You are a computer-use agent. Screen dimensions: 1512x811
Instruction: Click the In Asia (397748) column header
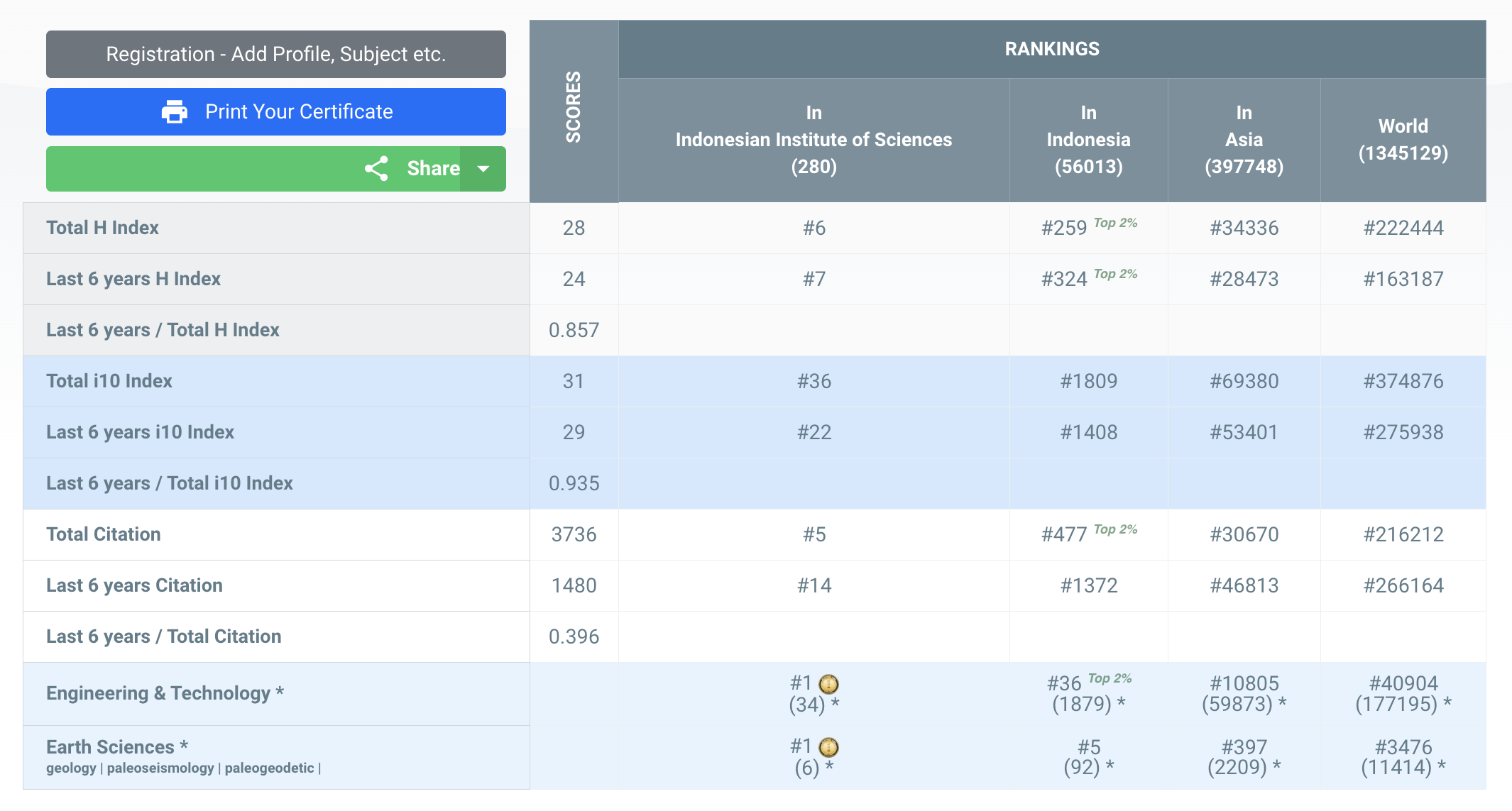click(1244, 140)
